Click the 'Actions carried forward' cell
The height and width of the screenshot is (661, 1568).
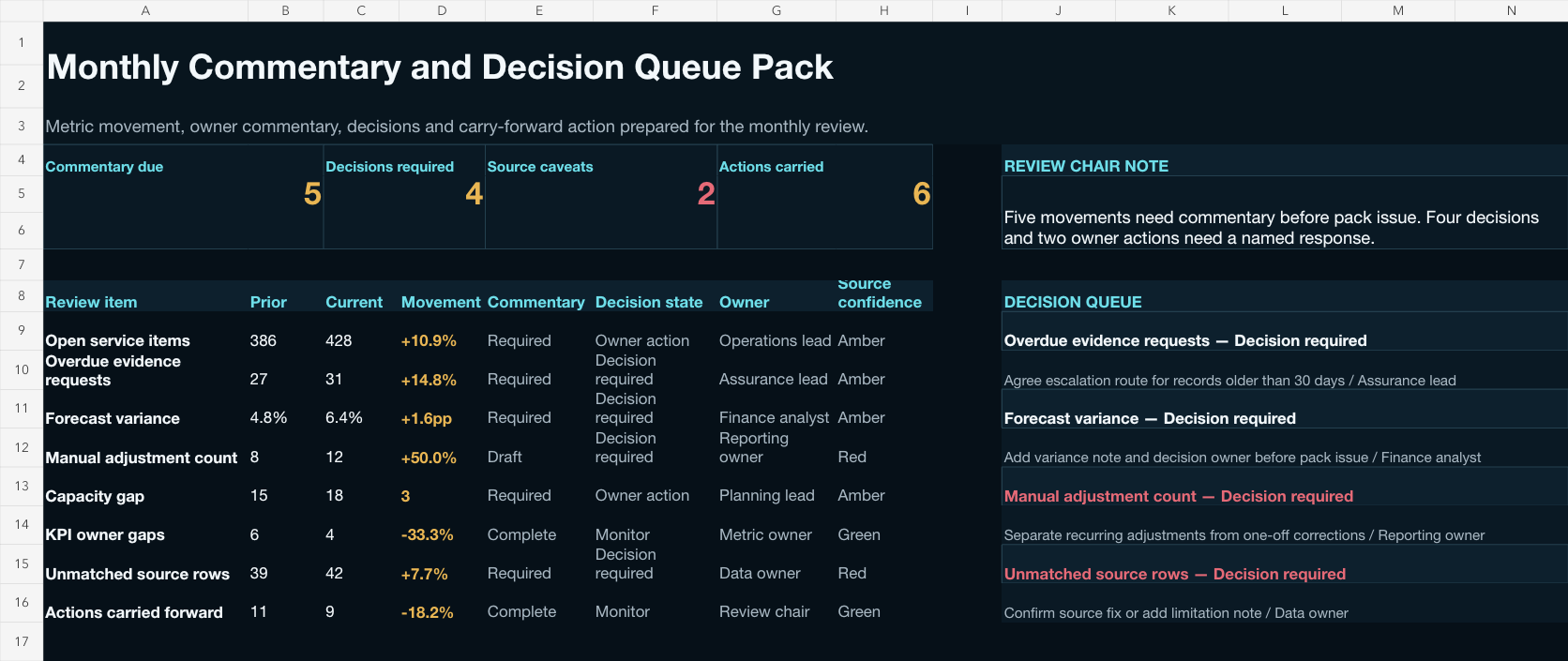point(134,612)
